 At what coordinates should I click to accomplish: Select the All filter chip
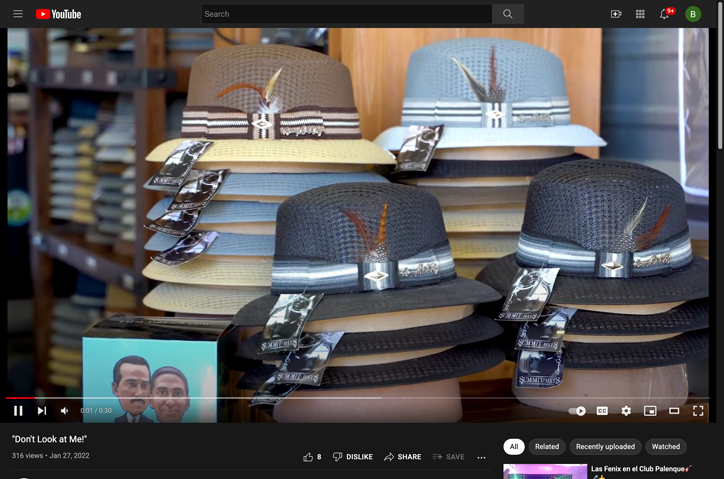tap(514, 447)
